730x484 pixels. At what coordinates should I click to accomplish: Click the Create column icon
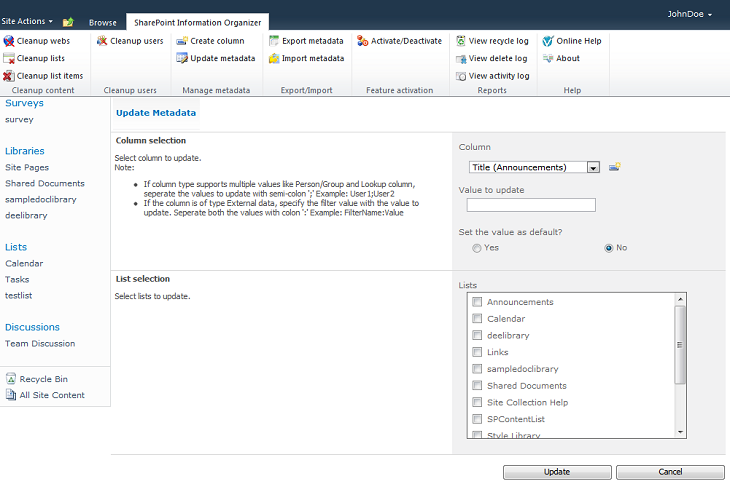click(182, 41)
